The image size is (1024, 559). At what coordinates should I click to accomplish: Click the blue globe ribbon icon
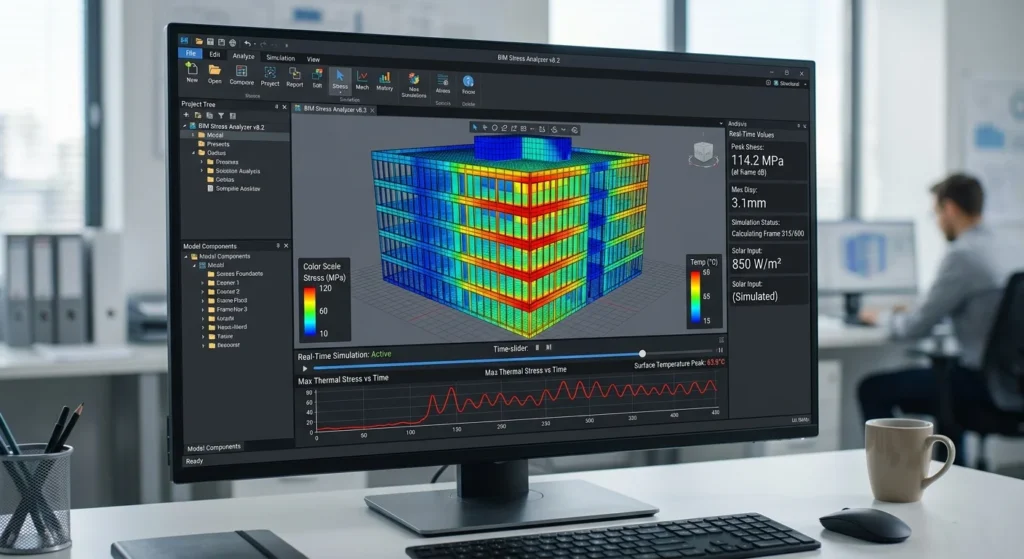[x=468, y=81]
